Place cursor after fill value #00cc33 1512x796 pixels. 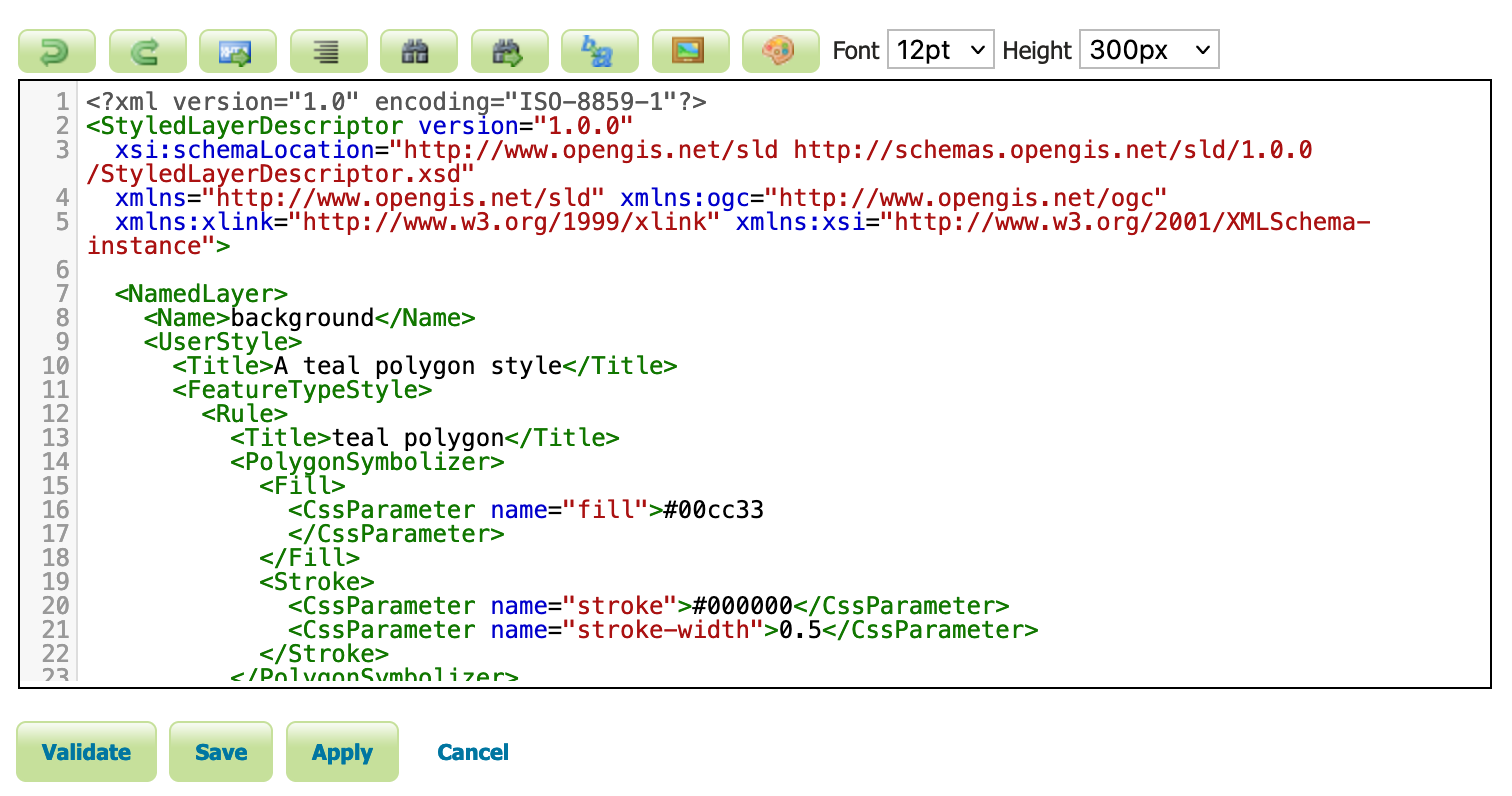[x=765, y=510]
